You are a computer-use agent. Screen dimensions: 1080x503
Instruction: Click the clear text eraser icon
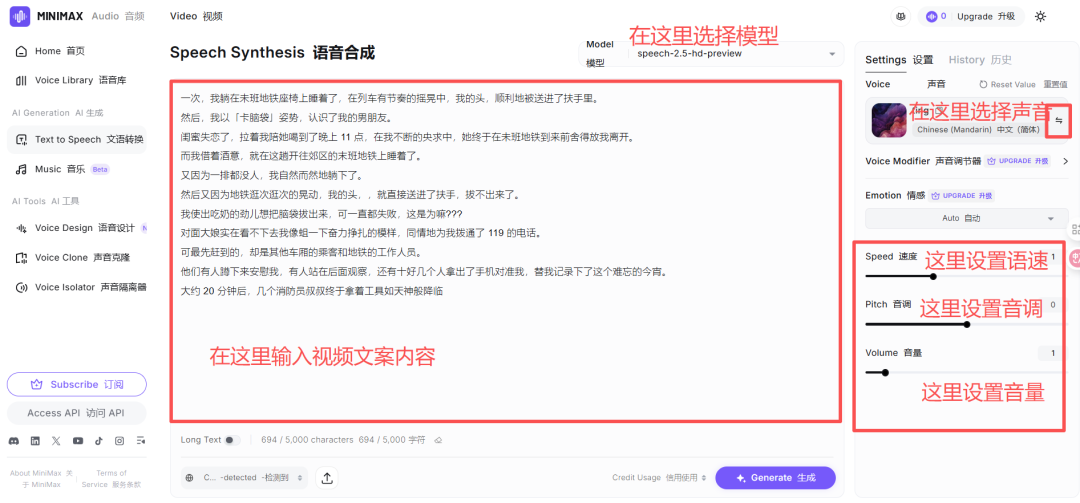point(437,440)
